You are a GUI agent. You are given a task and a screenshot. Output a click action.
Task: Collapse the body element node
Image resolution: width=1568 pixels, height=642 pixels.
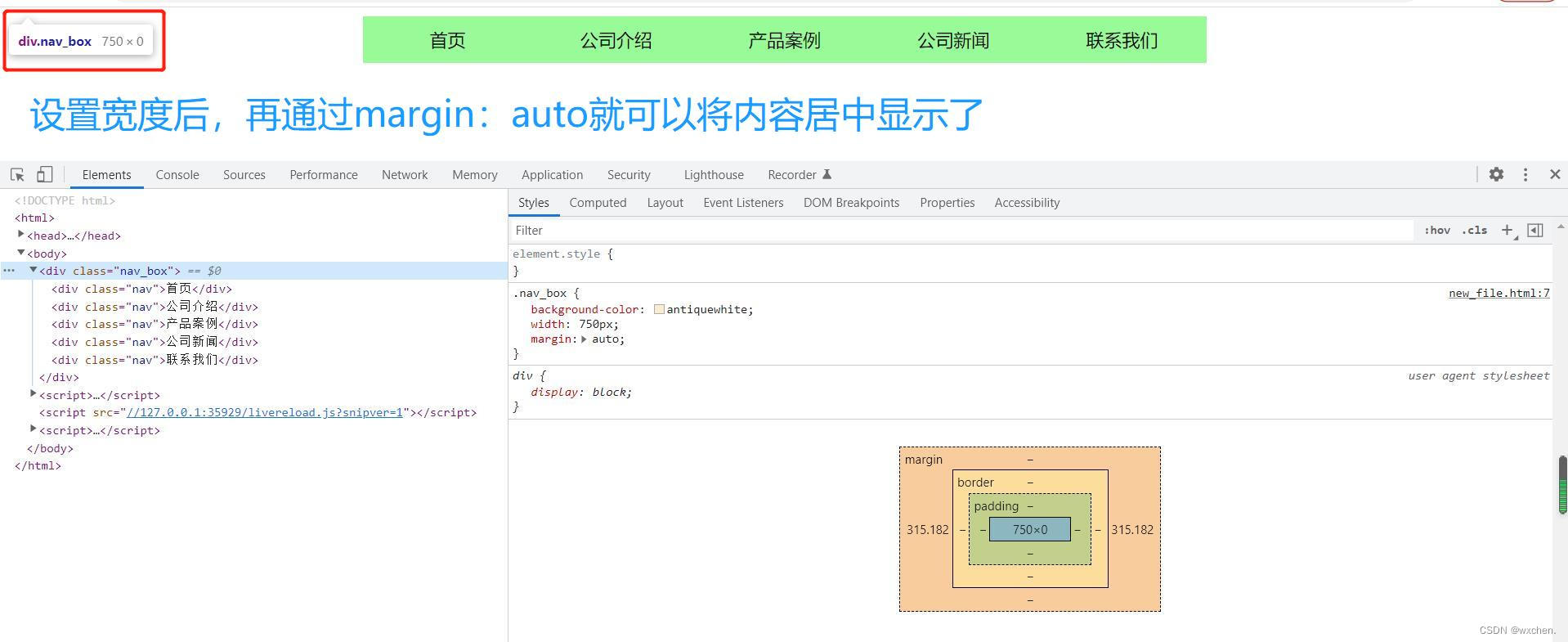click(x=21, y=253)
